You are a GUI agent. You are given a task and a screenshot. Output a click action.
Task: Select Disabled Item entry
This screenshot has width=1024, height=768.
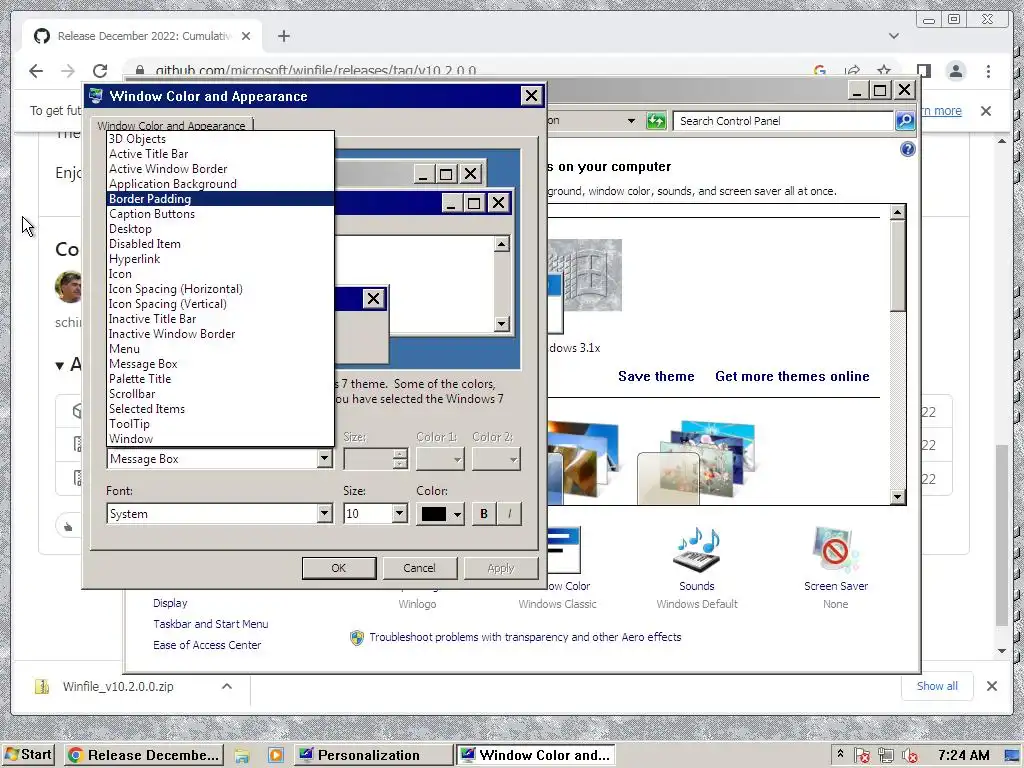(220, 244)
